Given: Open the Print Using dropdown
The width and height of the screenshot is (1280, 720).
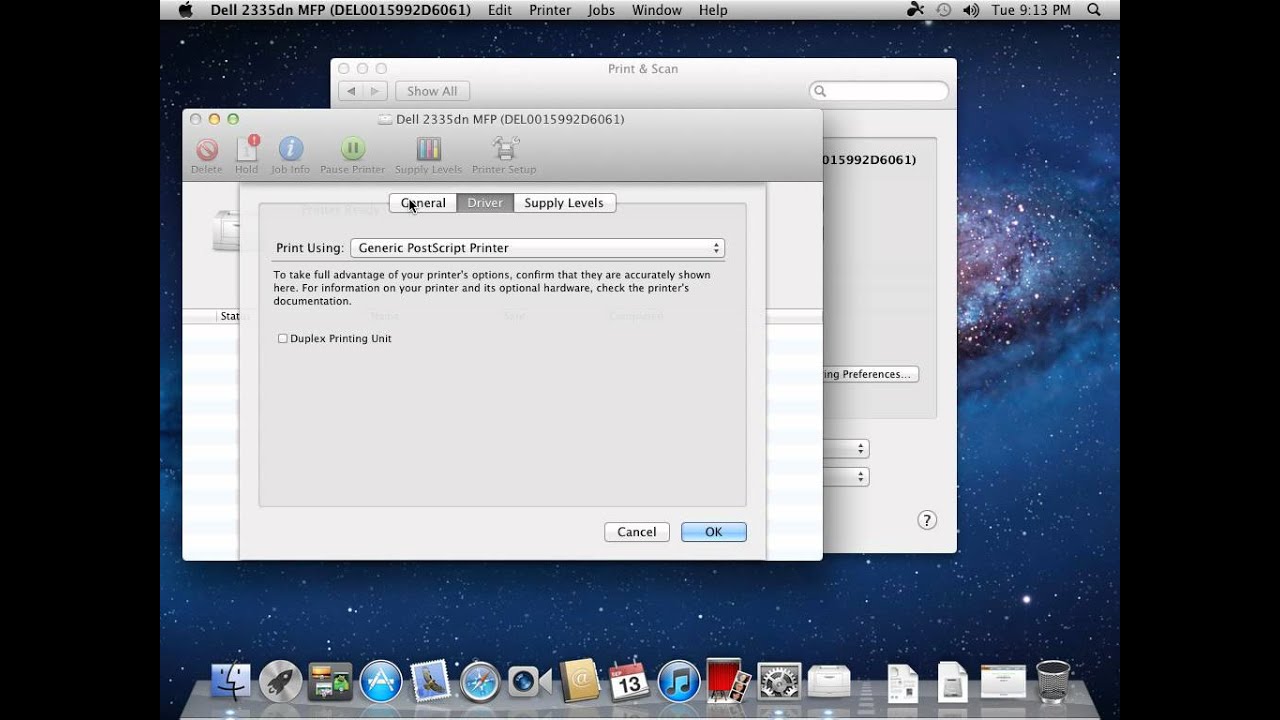Looking at the screenshot, I should point(537,248).
